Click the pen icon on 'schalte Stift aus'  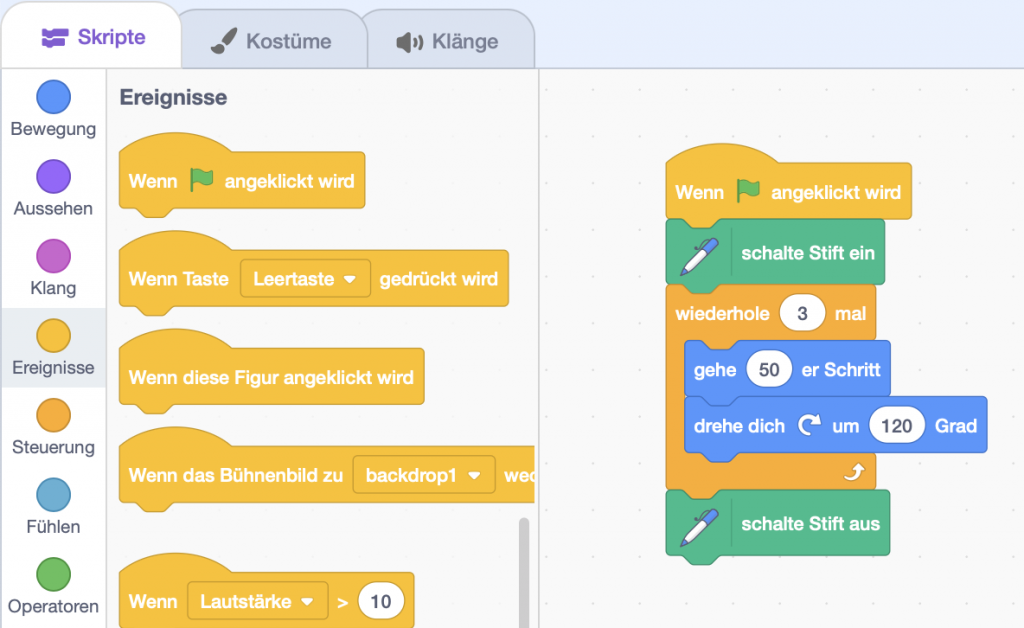pyautogui.click(x=698, y=524)
